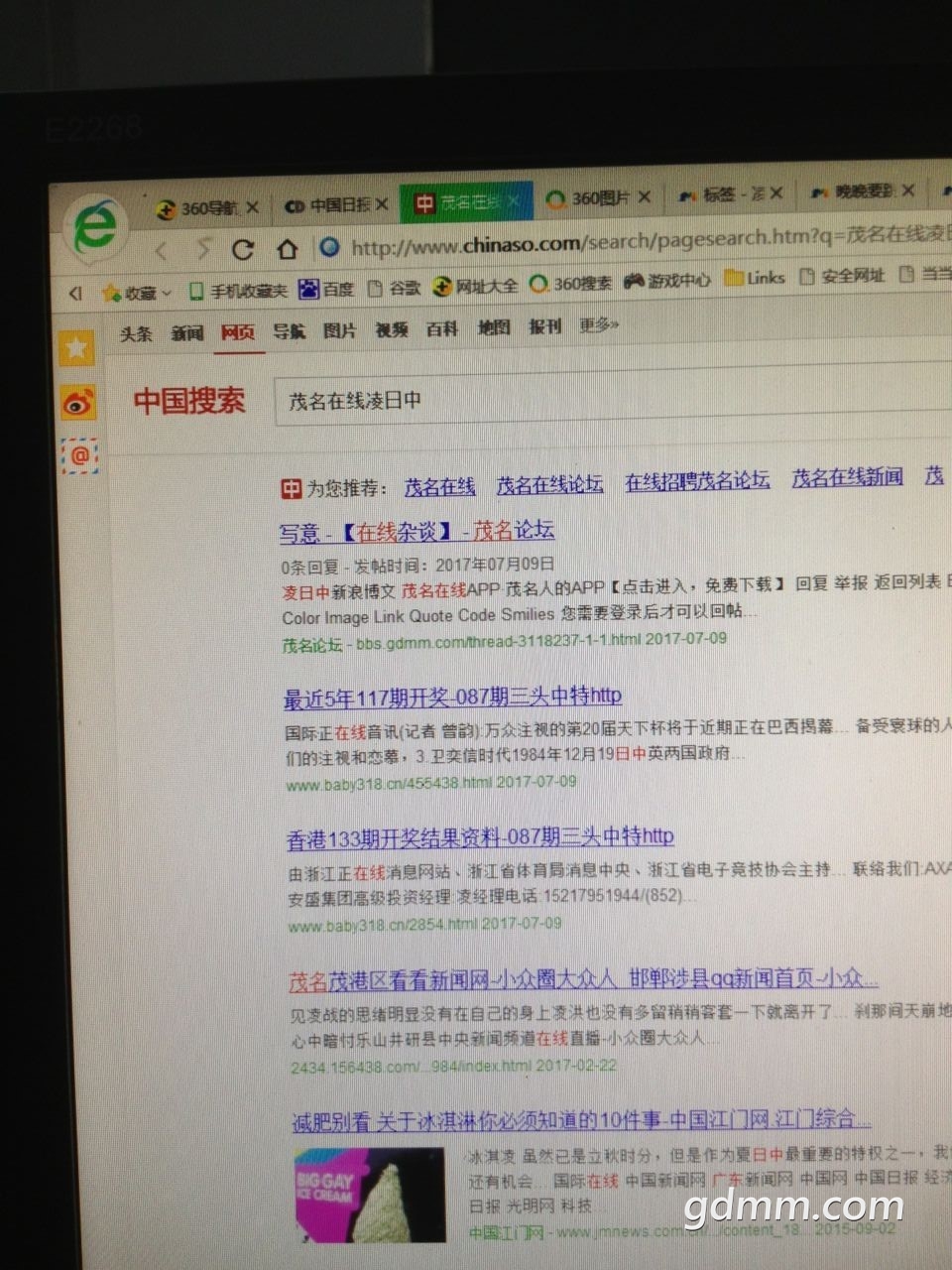This screenshot has width=952, height=1270.
Task: Switch to the 360图片 tab
Action: point(590,198)
